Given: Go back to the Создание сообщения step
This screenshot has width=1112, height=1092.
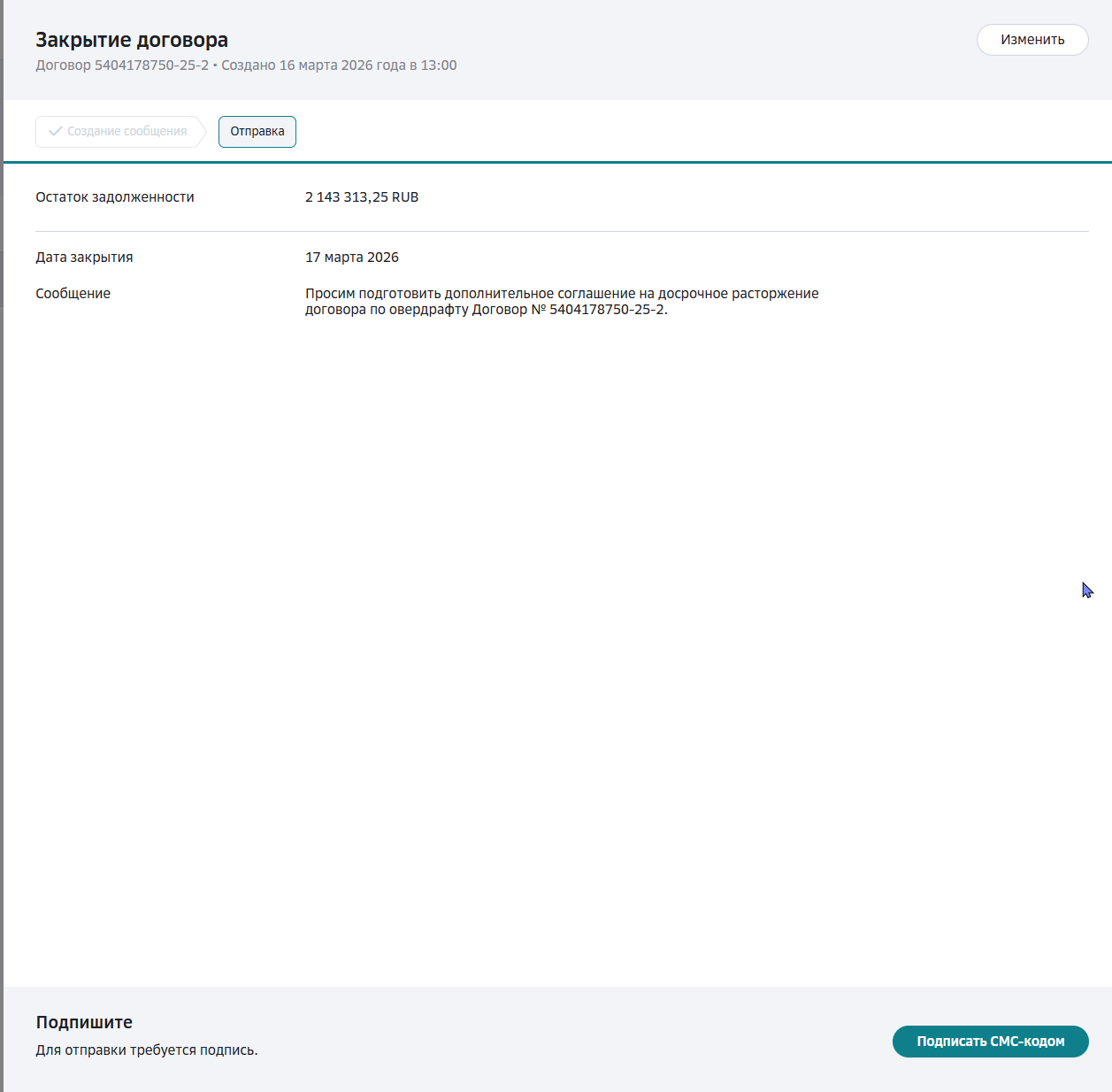Looking at the screenshot, I should [127, 131].
